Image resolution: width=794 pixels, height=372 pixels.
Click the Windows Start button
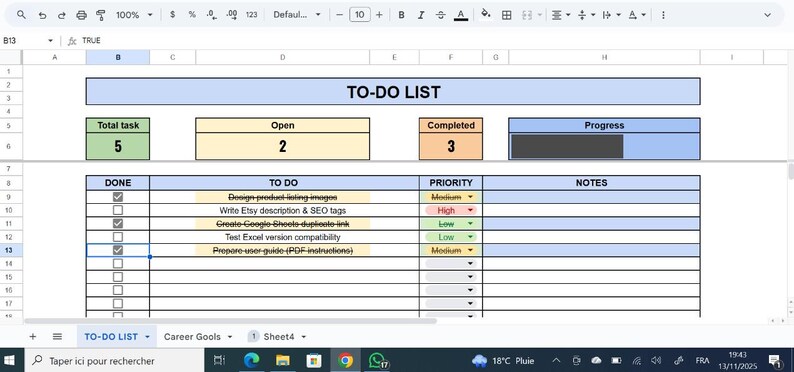(x=10, y=361)
